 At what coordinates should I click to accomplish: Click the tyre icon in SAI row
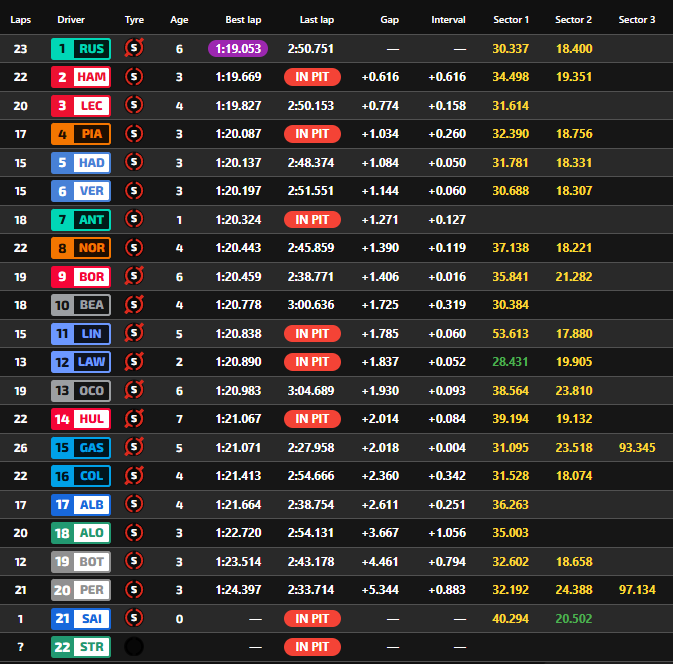tap(134, 619)
